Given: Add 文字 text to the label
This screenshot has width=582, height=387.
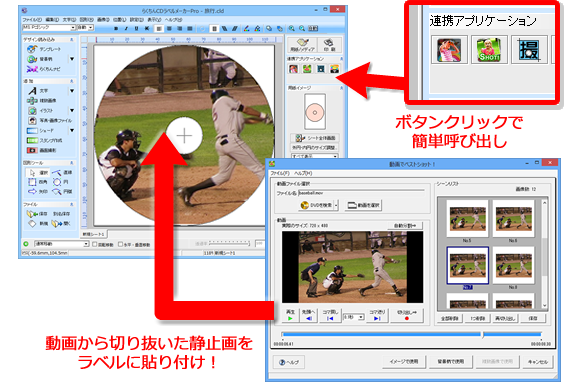Looking at the screenshot, I should point(38,91).
